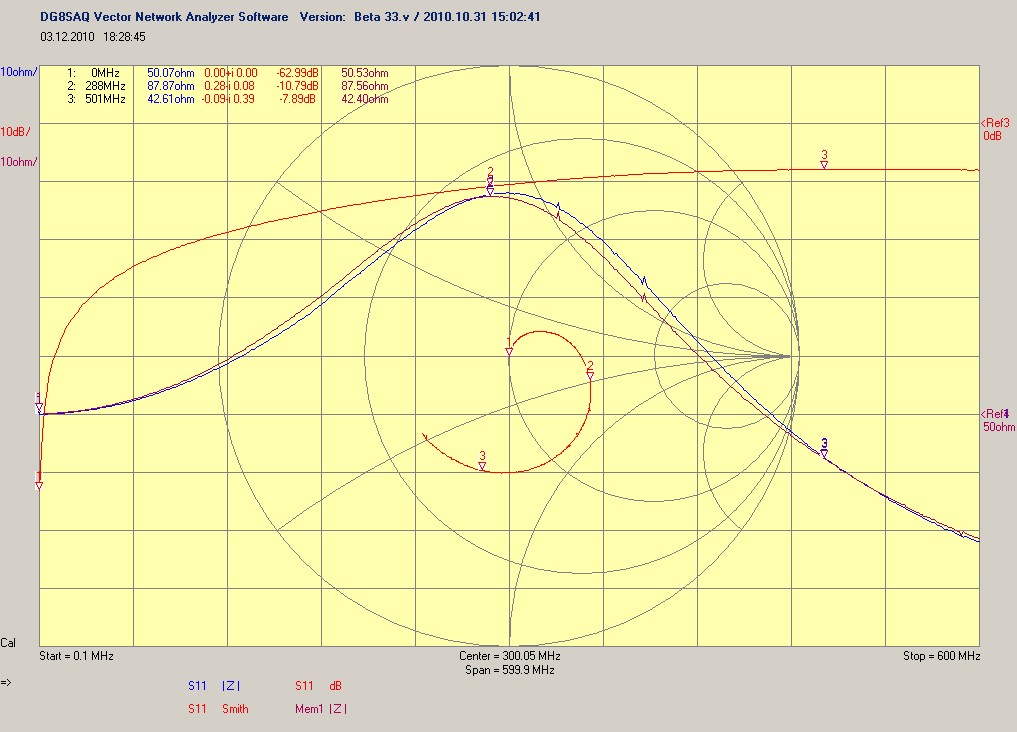The height and width of the screenshot is (732, 1017).
Task: Select the S11 Smith trace label
Action: [x=218, y=709]
